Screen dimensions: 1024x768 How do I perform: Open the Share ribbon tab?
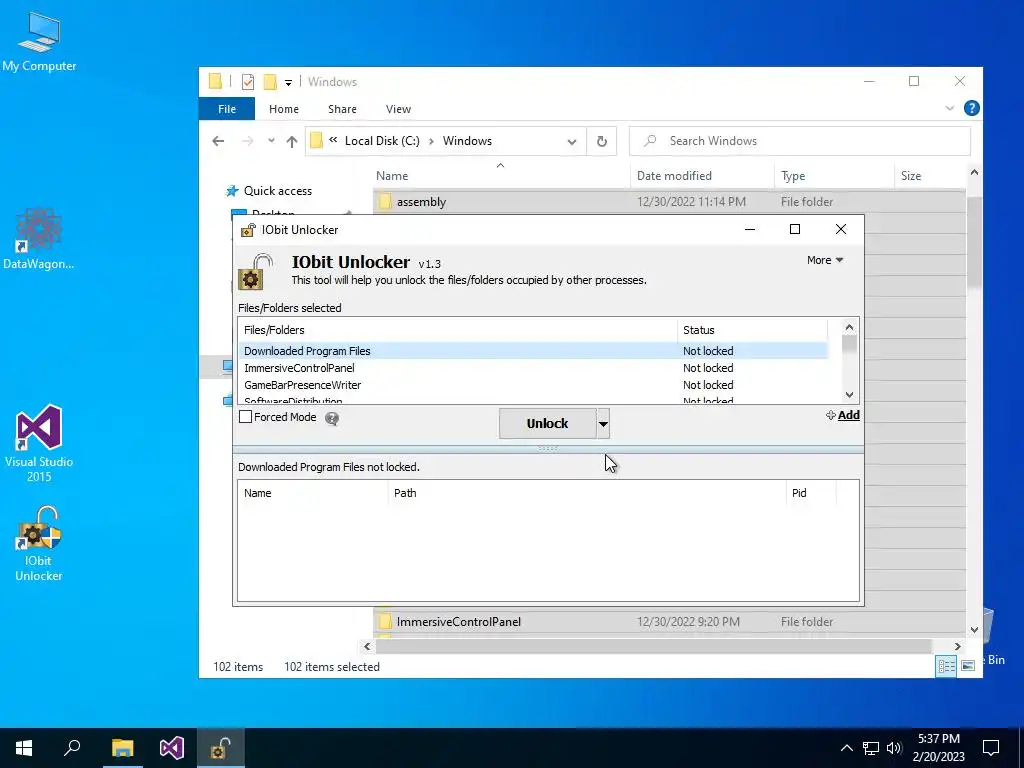[342, 109]
